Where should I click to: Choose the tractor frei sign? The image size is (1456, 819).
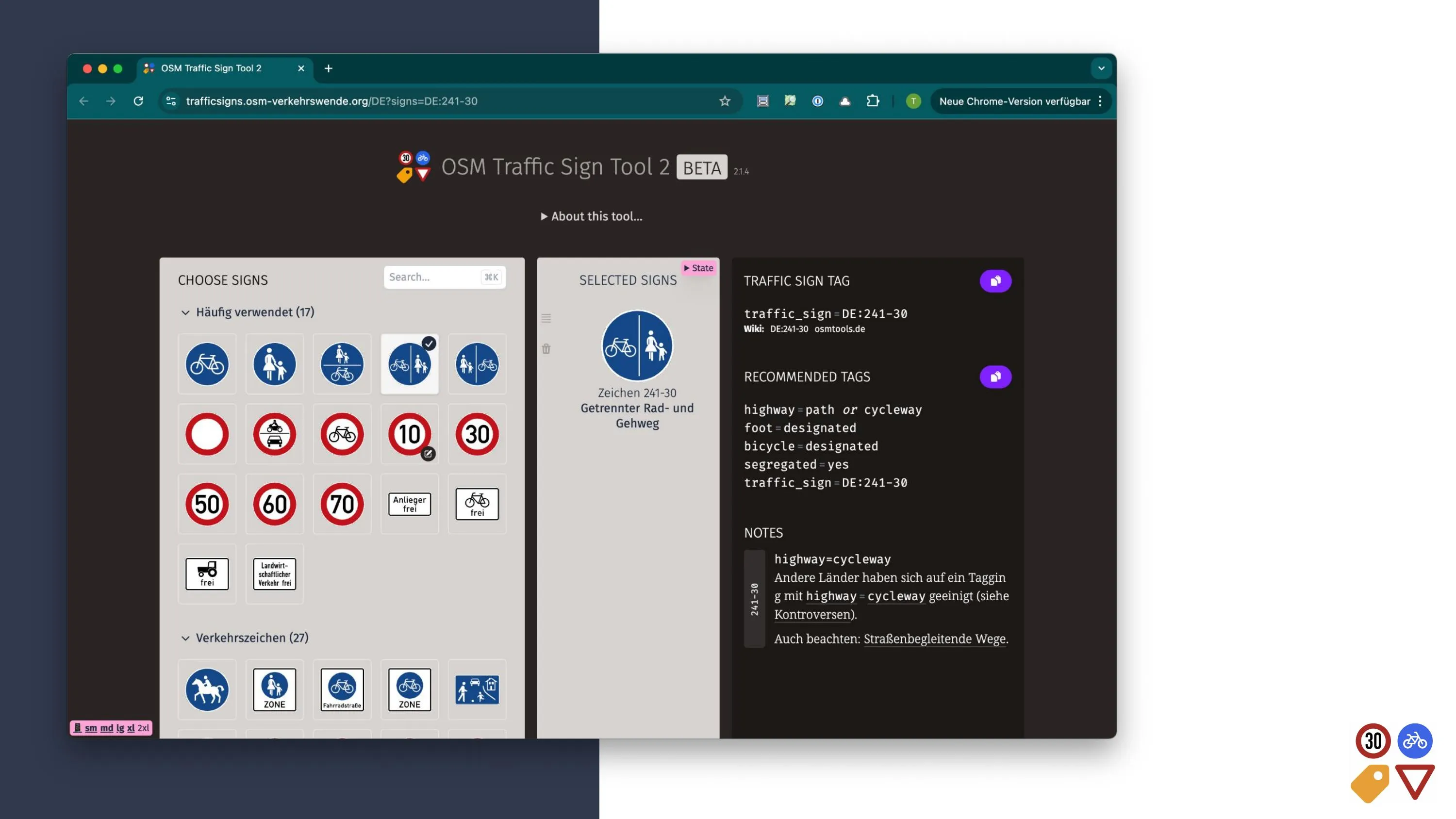pos(207,573)
